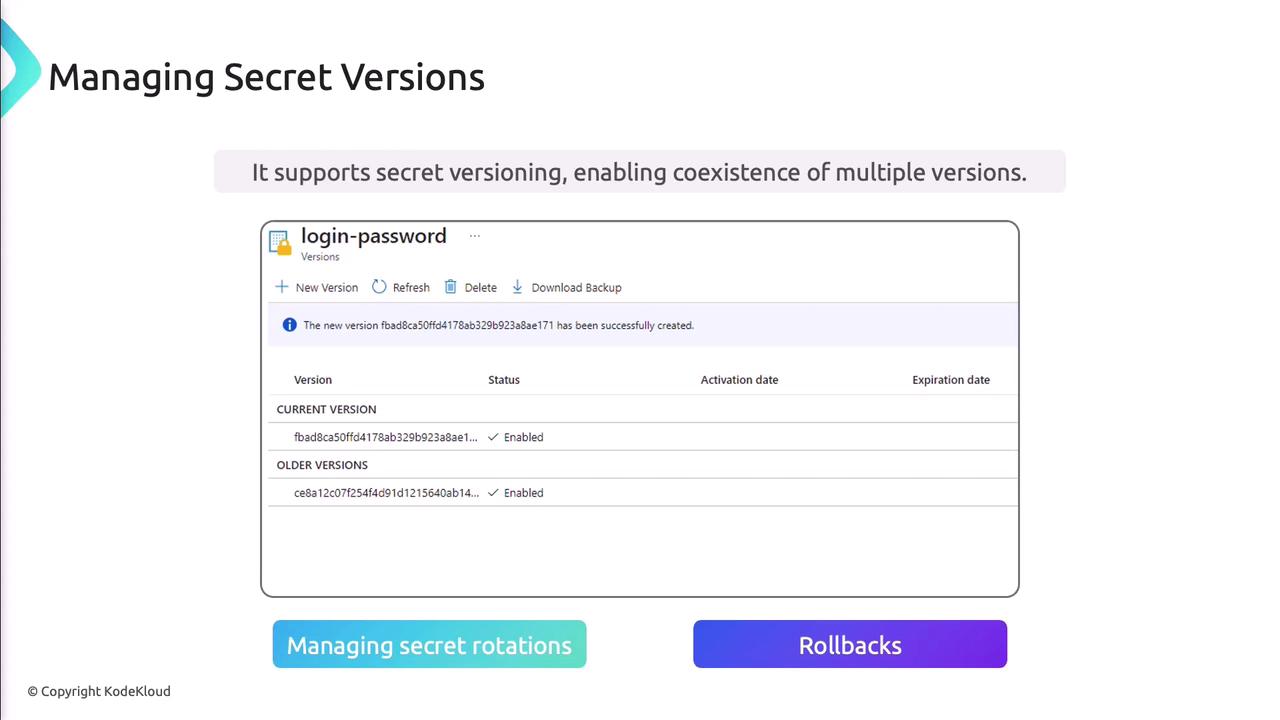Click the login-password secret lock icon
Viewport: 1280px width, 720px height.
(280, 243)
